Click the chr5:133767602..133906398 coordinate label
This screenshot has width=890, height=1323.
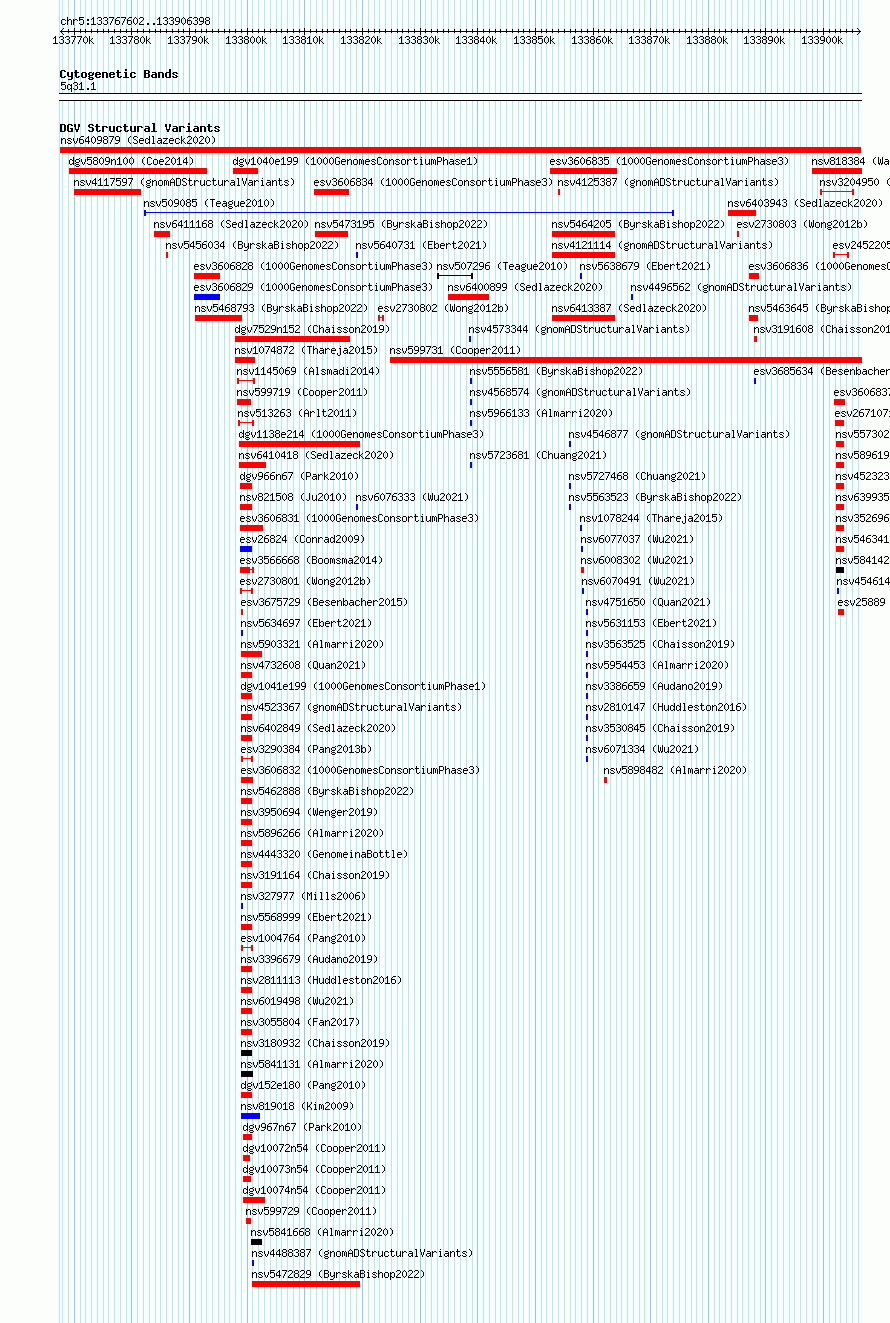click(x=135, y=21)
